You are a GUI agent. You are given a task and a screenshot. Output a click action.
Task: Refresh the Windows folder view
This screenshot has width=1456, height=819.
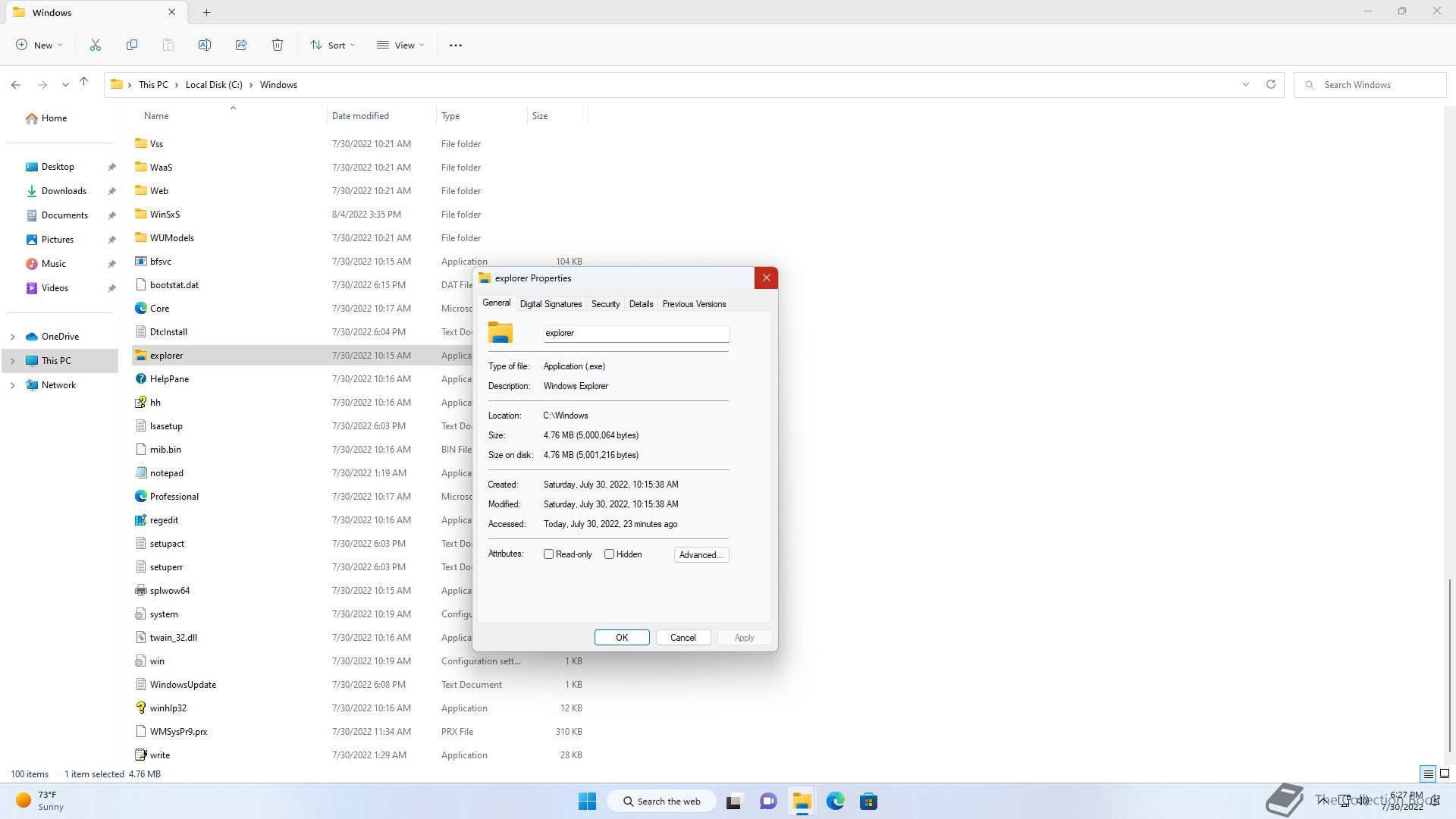pos(1271,84)
